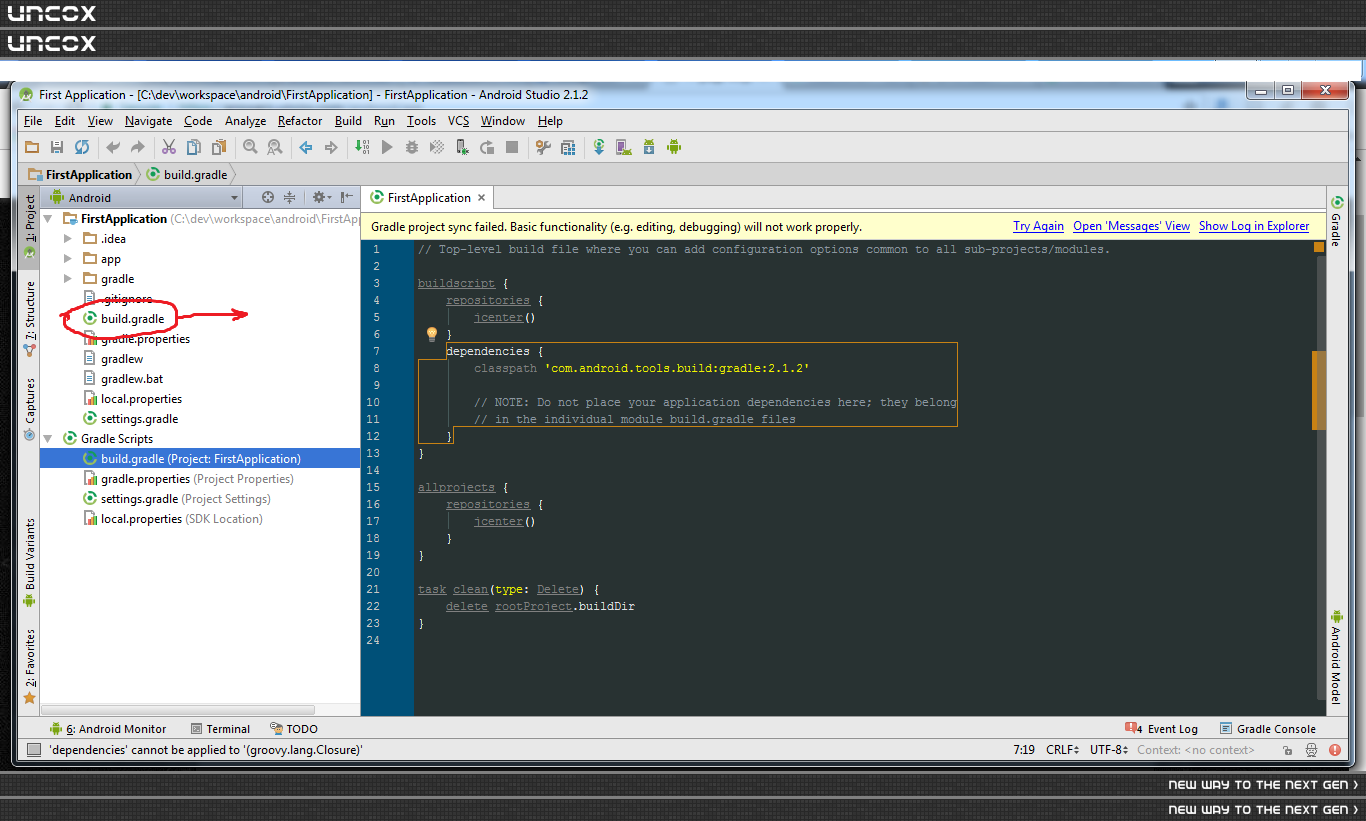Click Collapse All icon in project panel
The width and height of the screenshot is (1366, 821).
click(290, 197)
